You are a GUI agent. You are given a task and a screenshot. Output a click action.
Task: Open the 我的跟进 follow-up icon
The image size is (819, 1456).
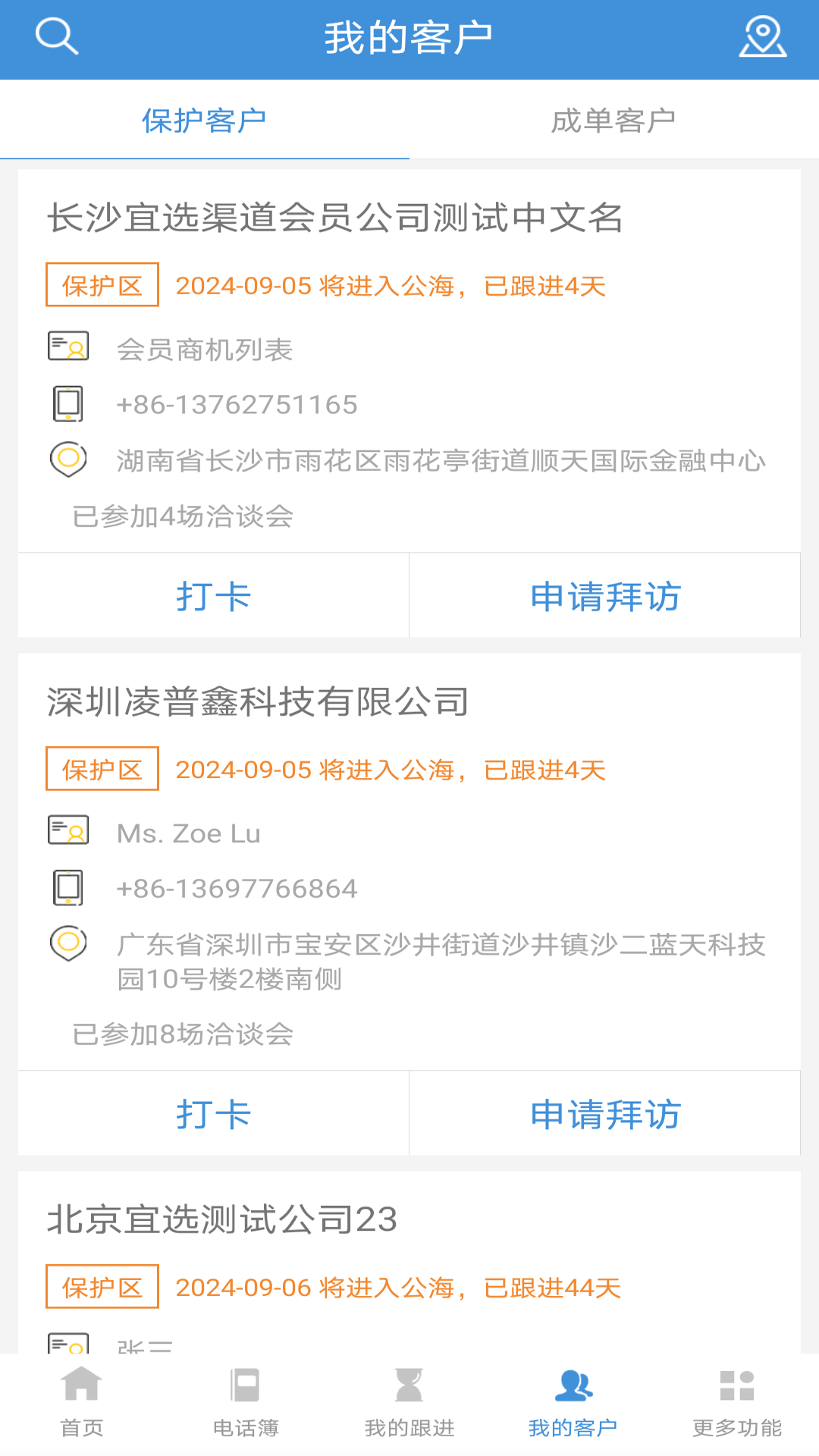tap(409, 1385)
